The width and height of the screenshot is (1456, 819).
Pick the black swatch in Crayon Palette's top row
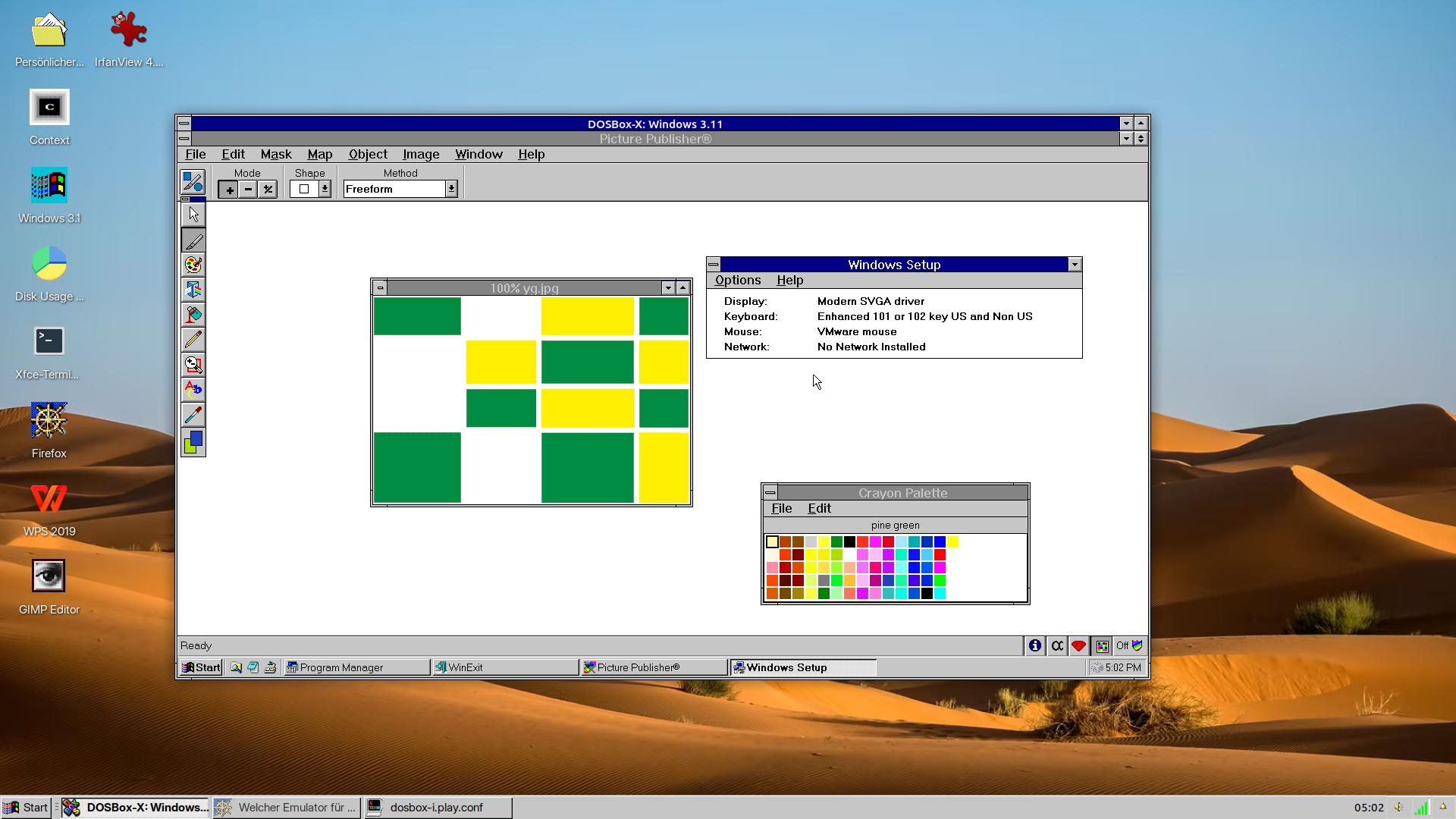[849, 541]
